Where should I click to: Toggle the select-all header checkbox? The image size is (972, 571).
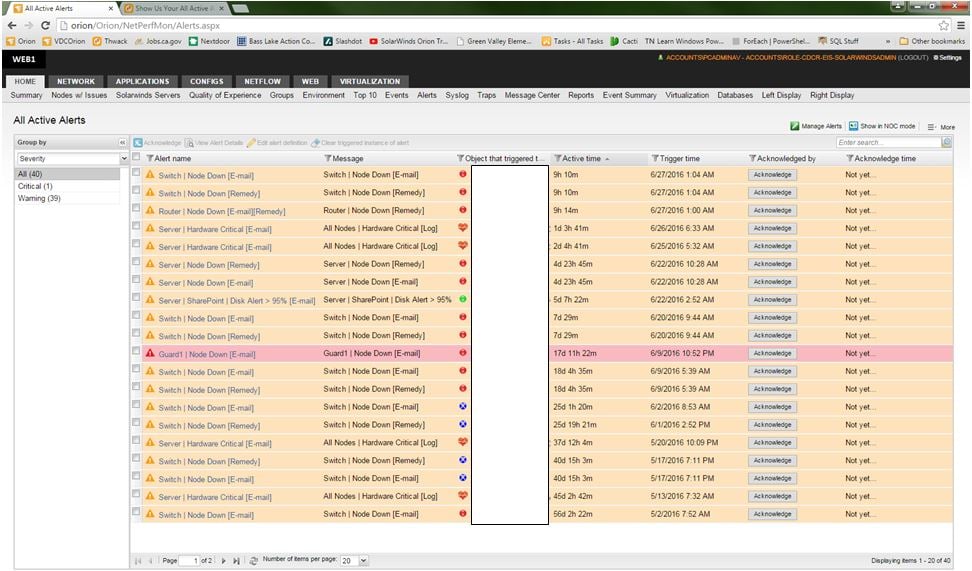[136, 157]
